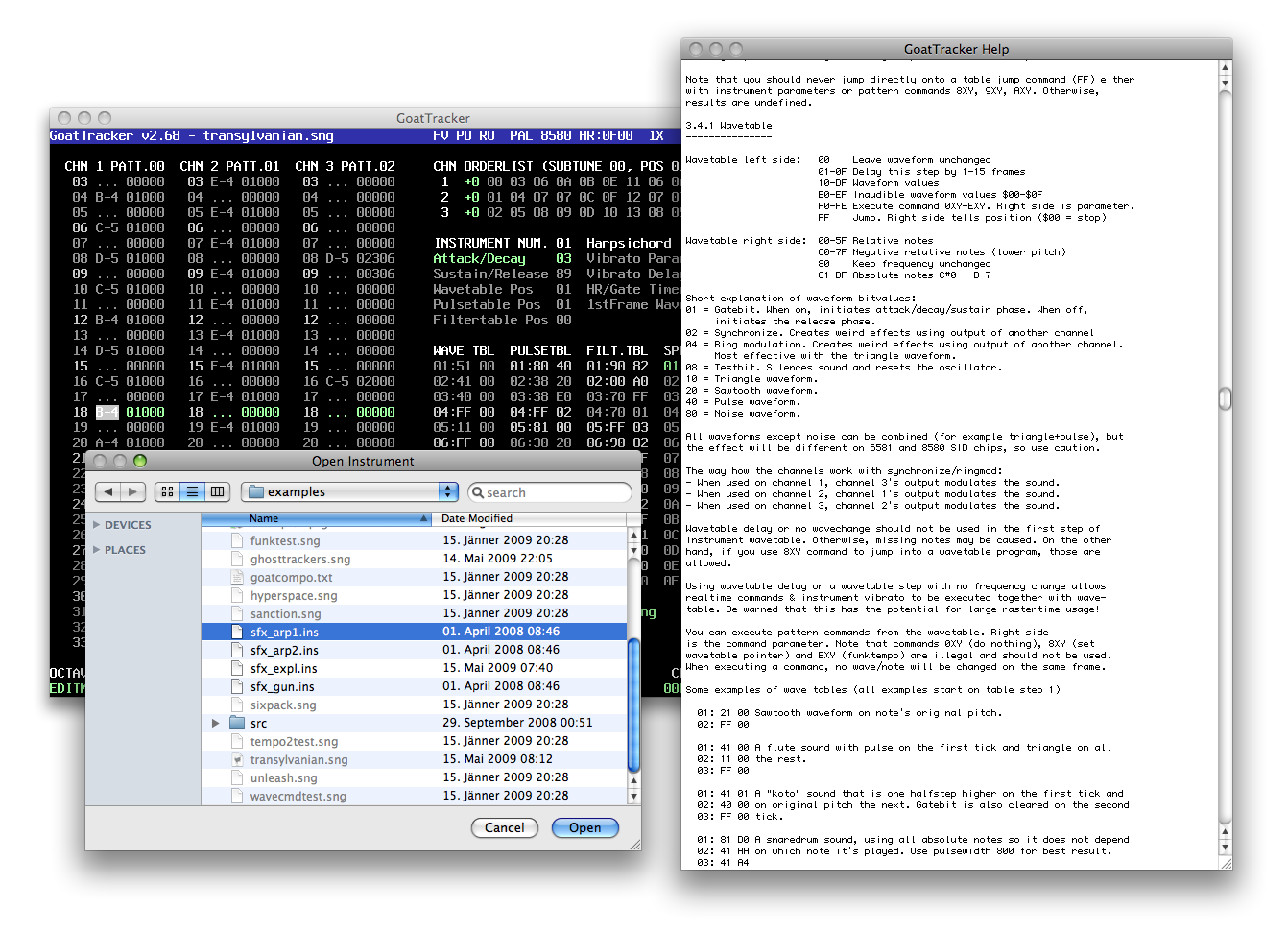
Task: Go forward using the Open Instrument forward arrow
Action: 132,492
